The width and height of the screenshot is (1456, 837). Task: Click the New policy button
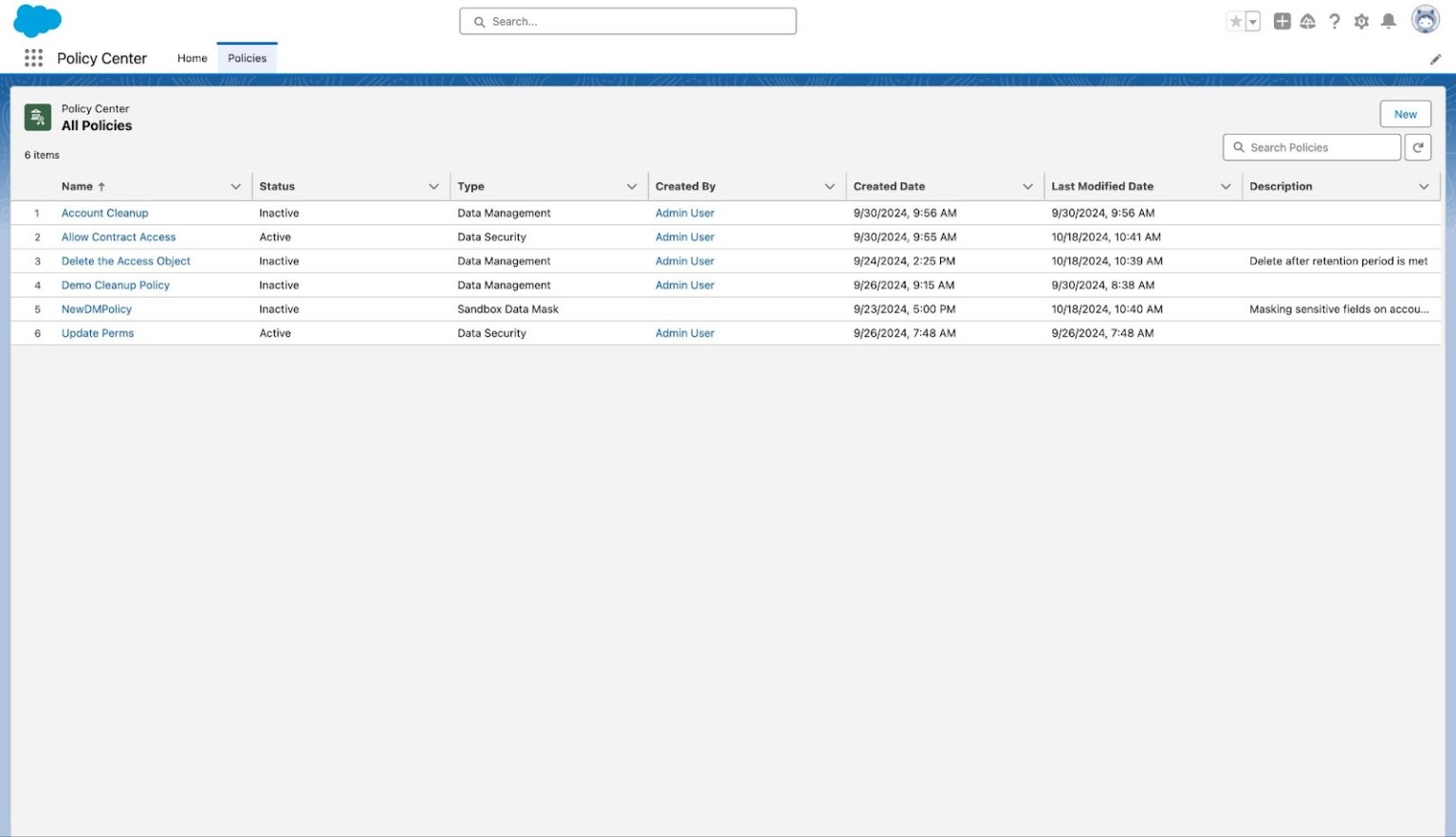click(1404, 114)
